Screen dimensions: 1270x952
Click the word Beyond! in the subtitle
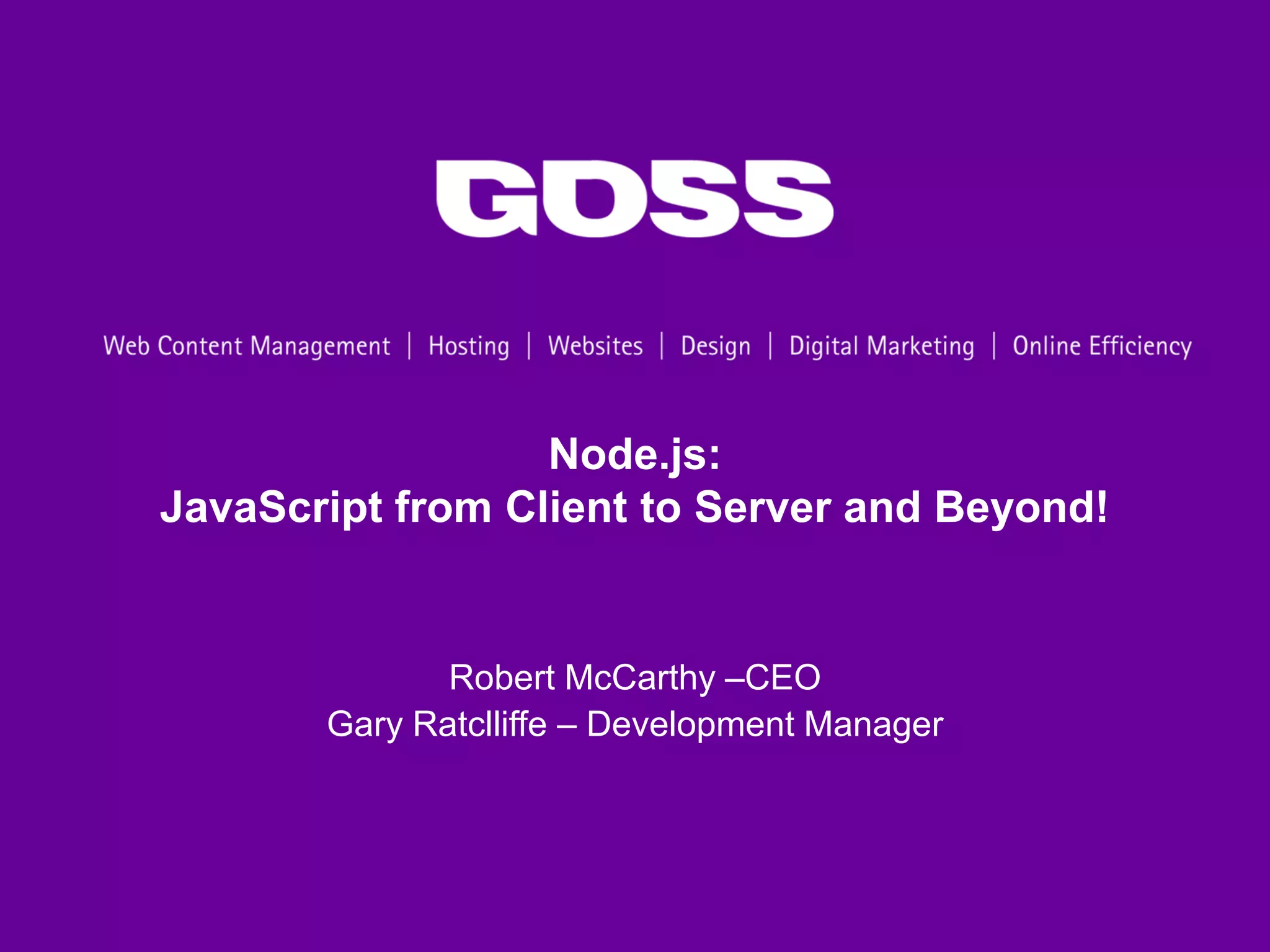click(1021, 508)
